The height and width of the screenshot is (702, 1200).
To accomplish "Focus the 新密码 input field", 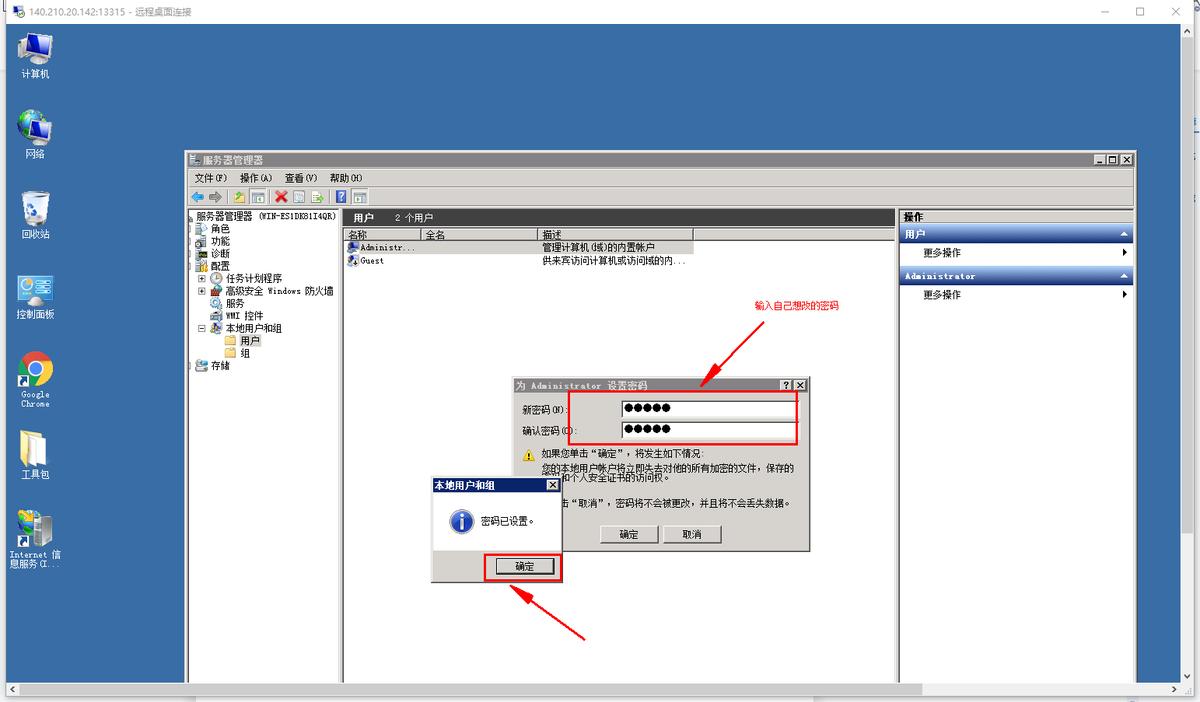I will coord(707,409).
